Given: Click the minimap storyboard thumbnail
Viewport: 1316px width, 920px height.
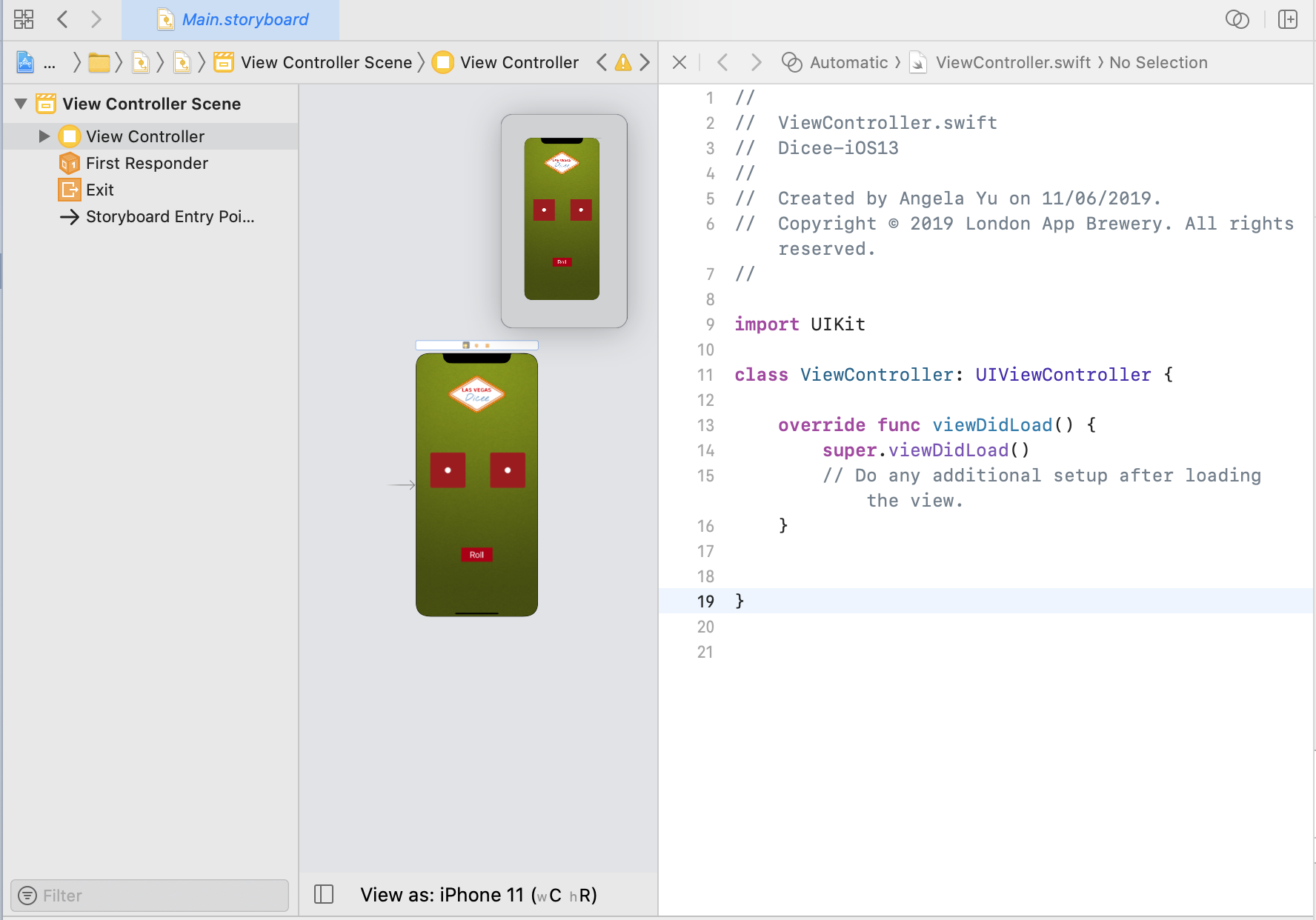Looking at the screenshot, I should pyautogui.click(x=563, y=220).
